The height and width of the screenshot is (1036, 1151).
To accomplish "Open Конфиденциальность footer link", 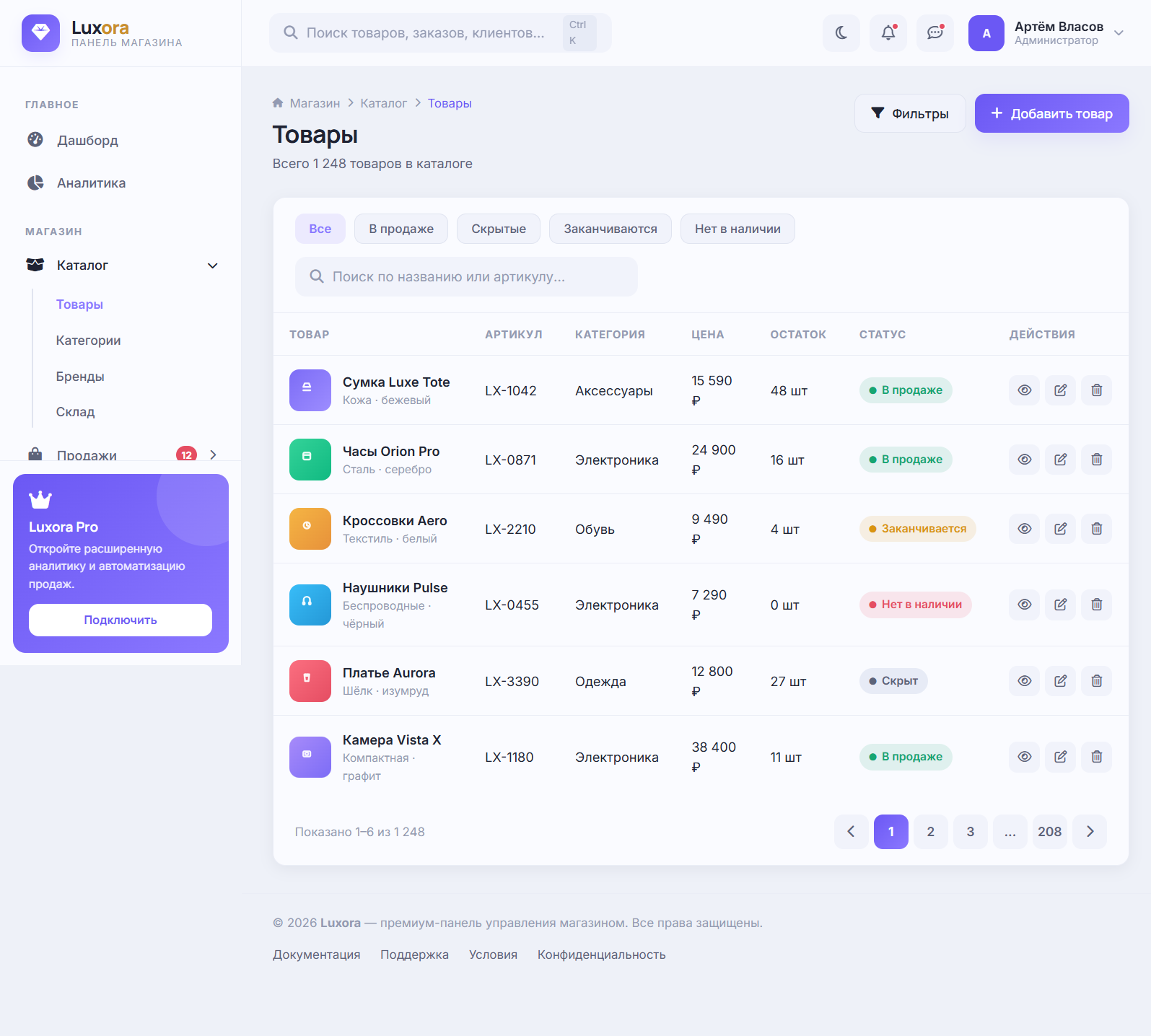I will 601,954.
